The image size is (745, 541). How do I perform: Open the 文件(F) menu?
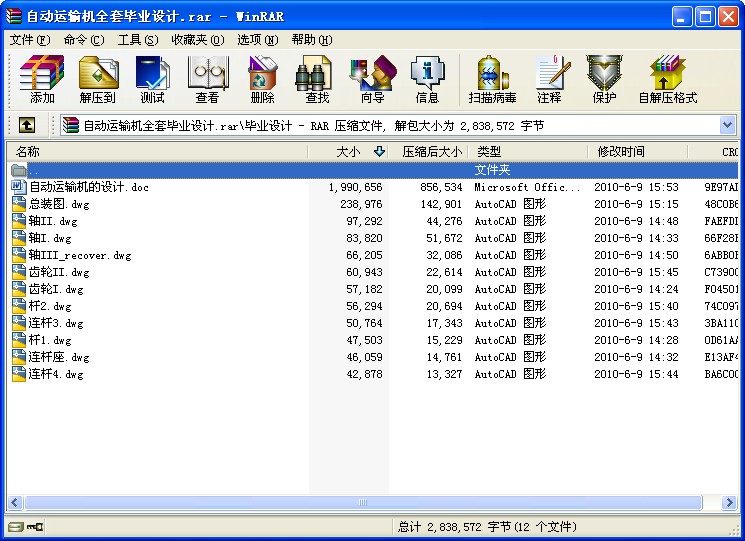coord(29,40)
